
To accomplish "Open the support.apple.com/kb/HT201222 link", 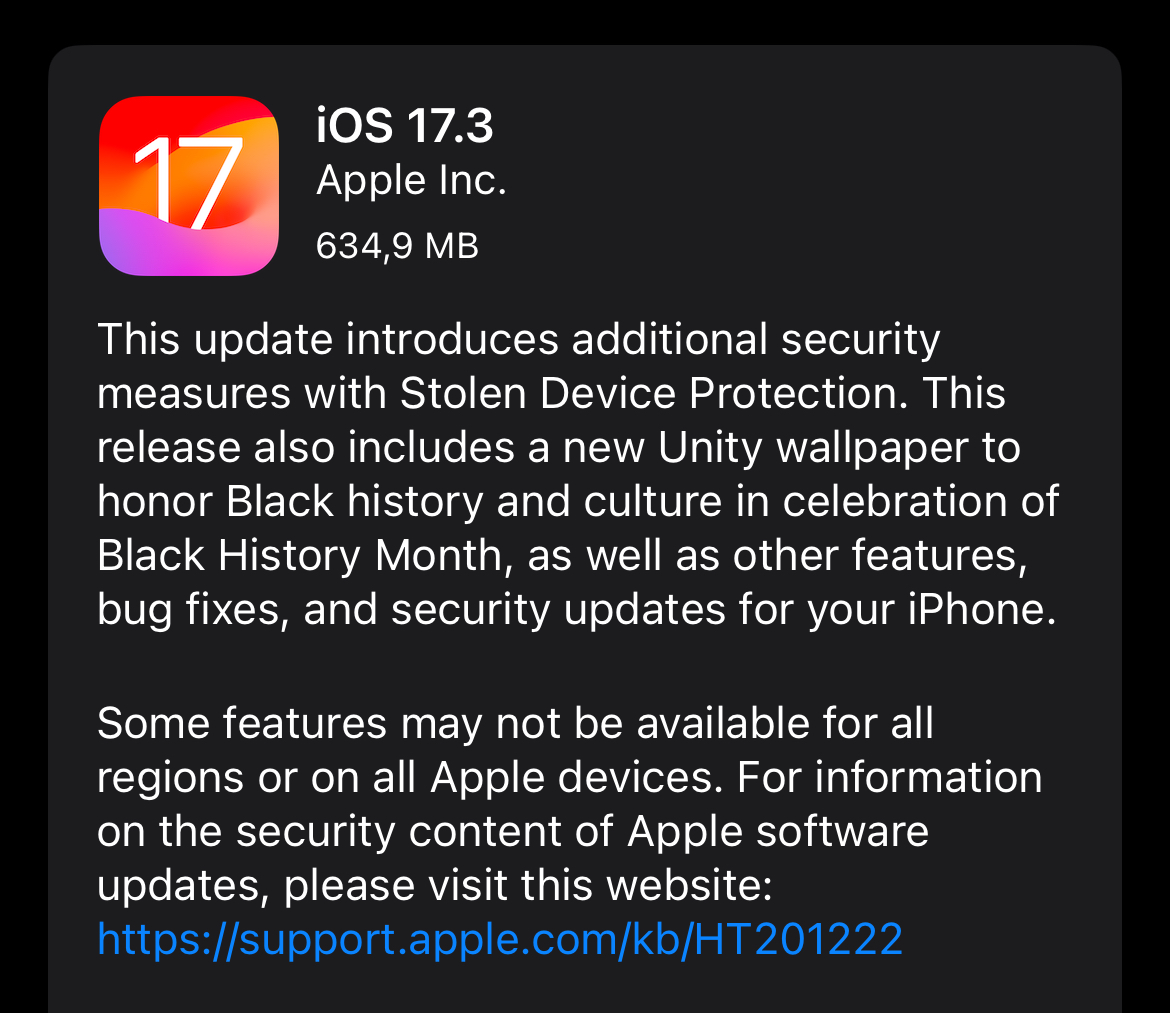I will click(x=500, y=939).
